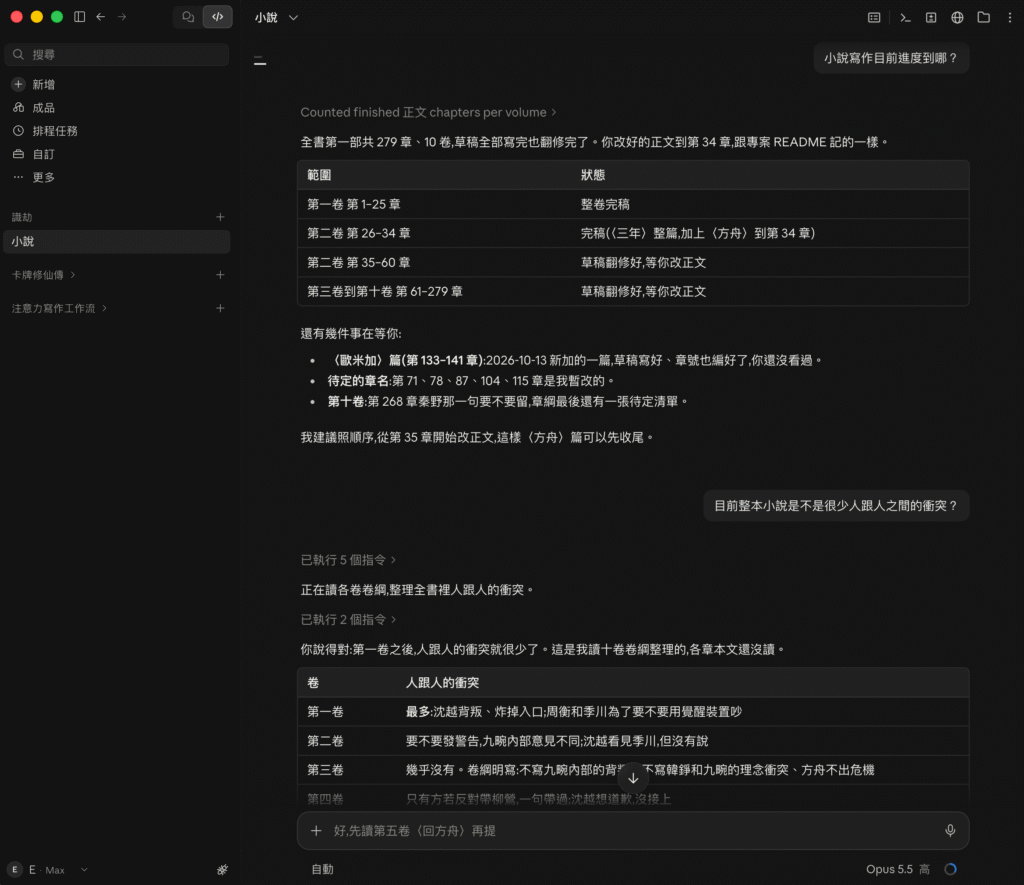Select the 小說 conversation in sidebar
1024x885 pixels.
pos(117,242)
